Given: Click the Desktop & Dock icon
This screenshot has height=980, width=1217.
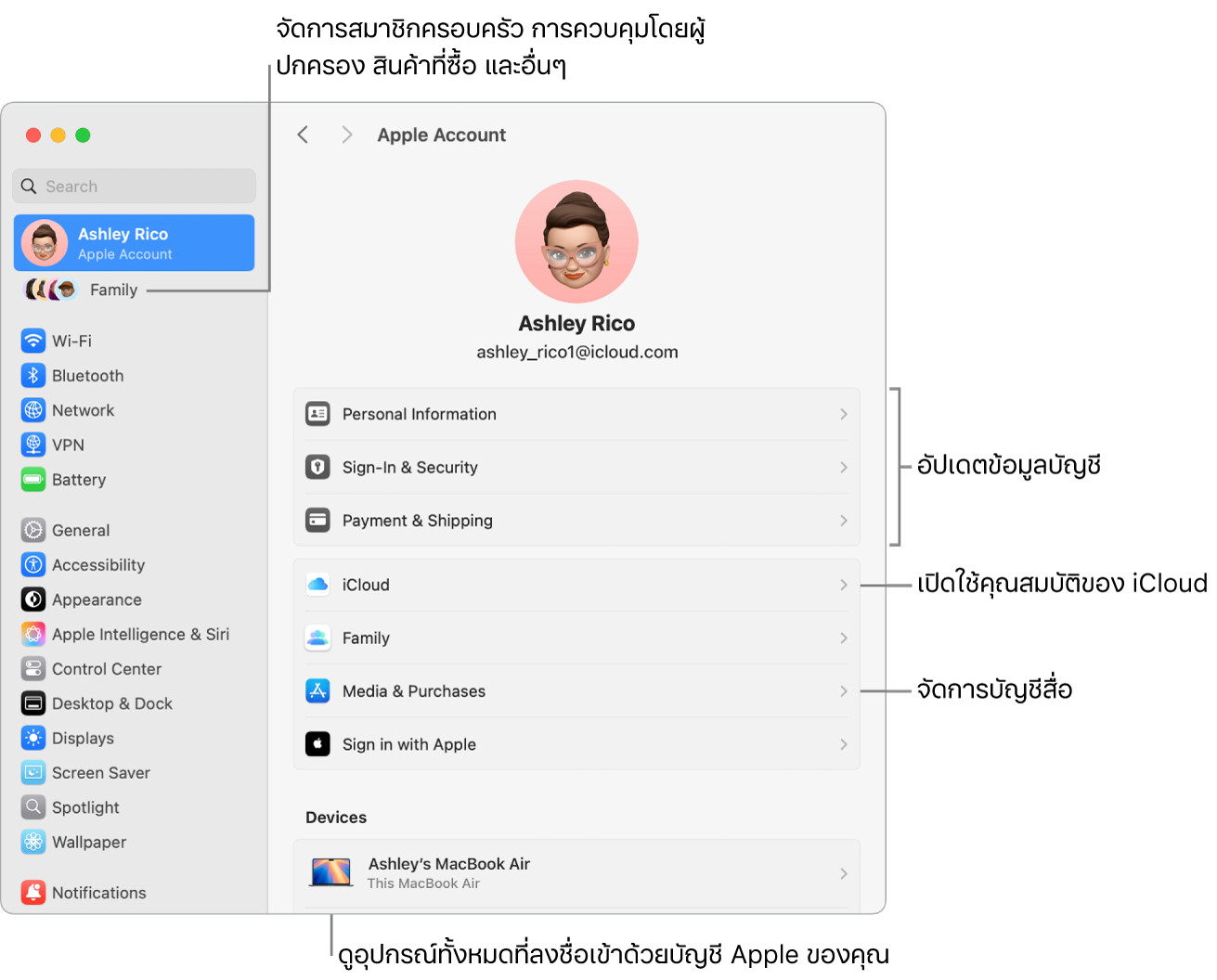Looking at the screenshot, I should point(33,703).
